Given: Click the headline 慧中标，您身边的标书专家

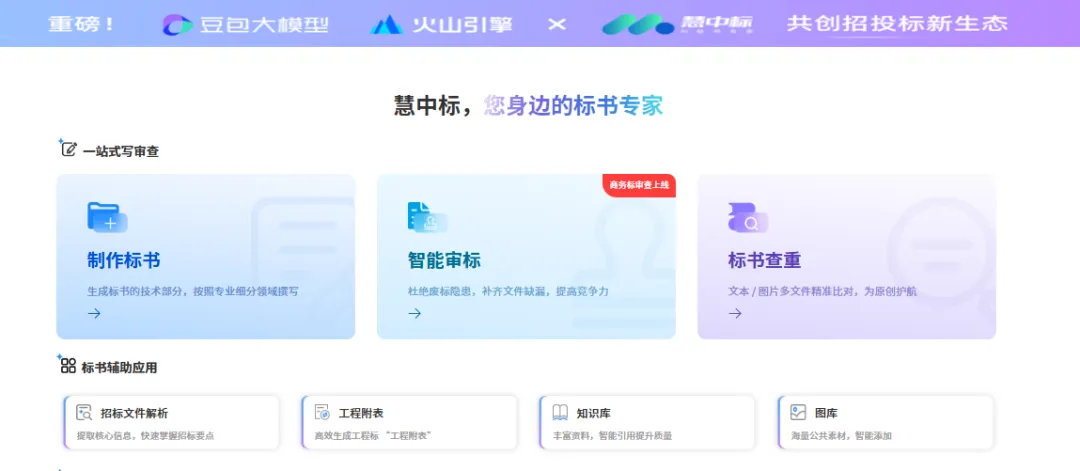Looking at the screenshot, I should click(528, 107).
